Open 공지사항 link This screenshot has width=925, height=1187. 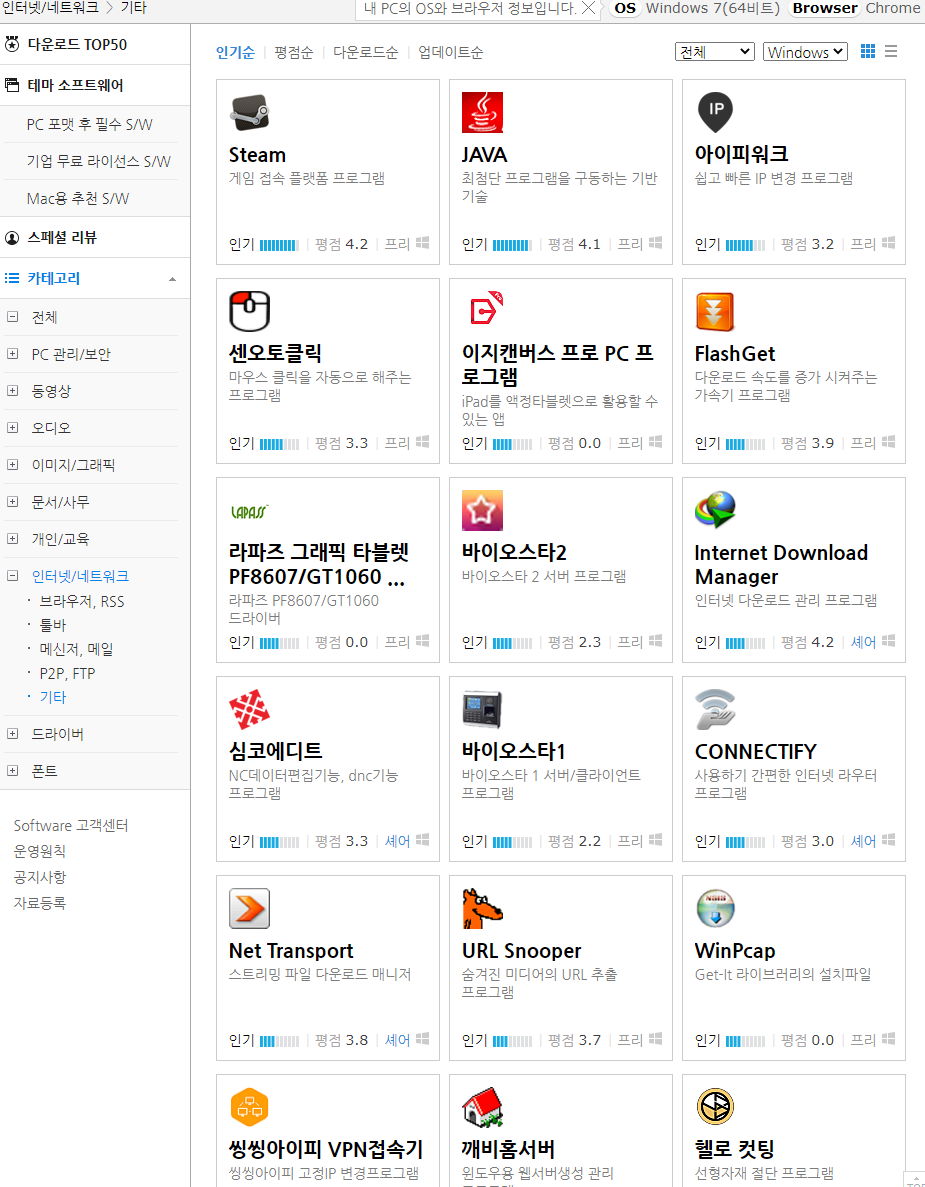click(x=39, y=877)
